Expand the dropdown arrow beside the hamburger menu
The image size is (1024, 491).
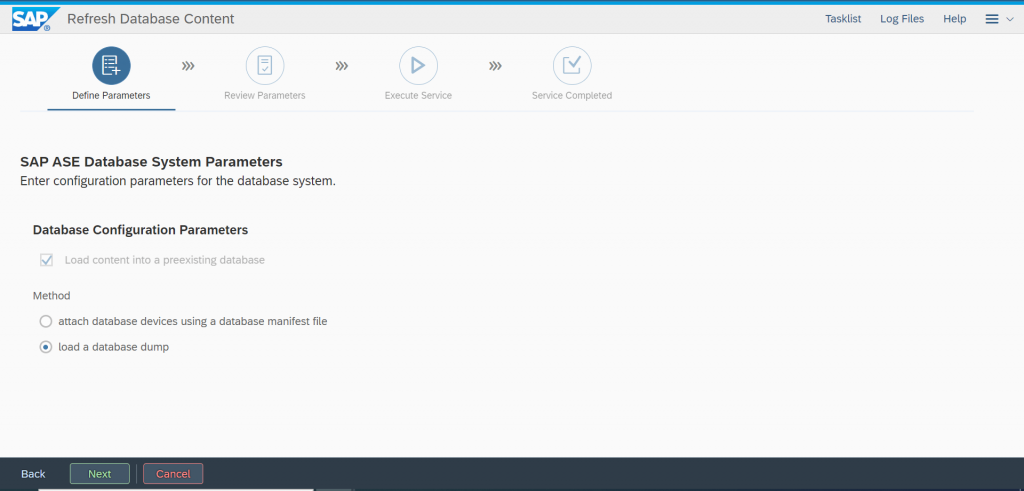1010,20
